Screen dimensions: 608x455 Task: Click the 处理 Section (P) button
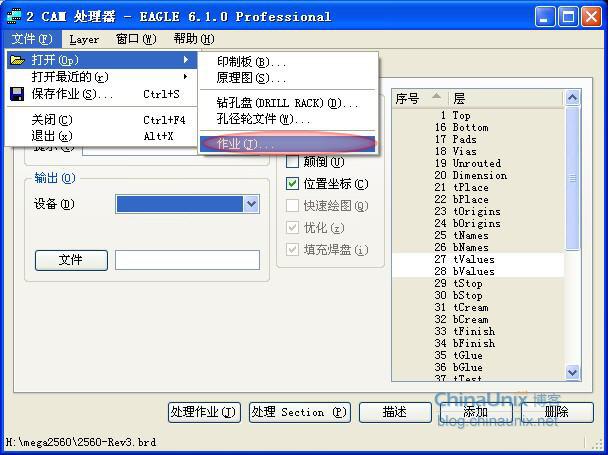point(300,412)
